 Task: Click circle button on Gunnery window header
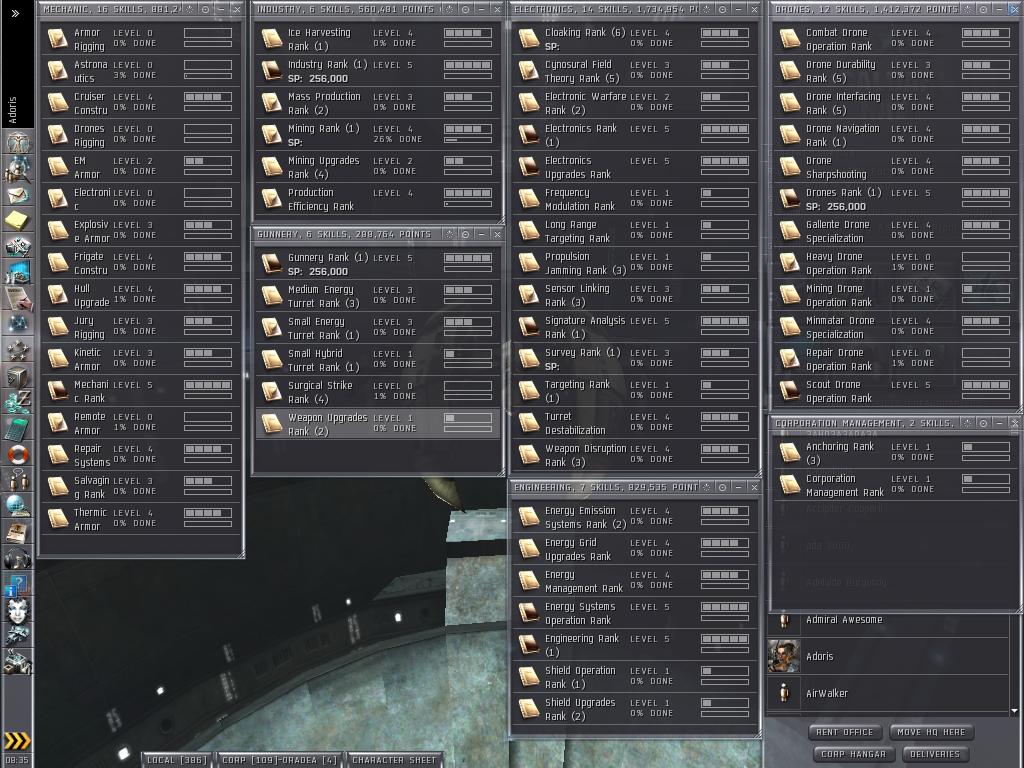[x=466, y=234]
